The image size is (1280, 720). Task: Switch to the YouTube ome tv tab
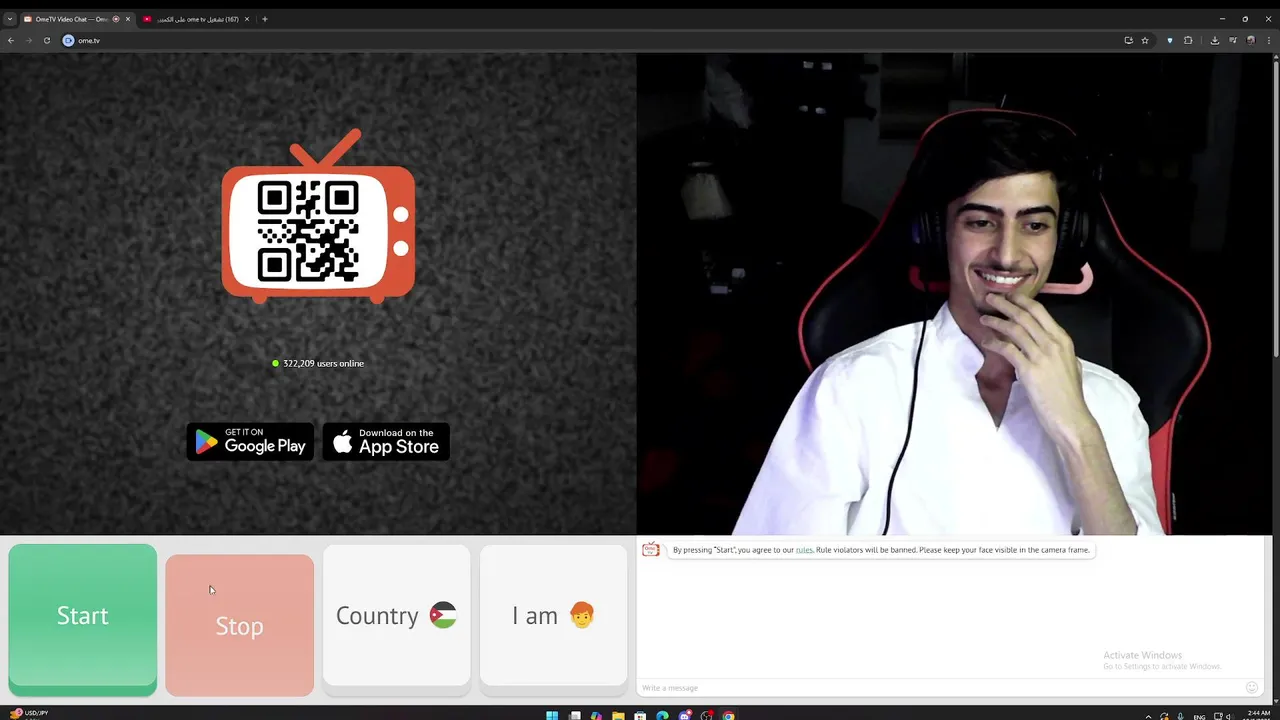click(197, 19)
